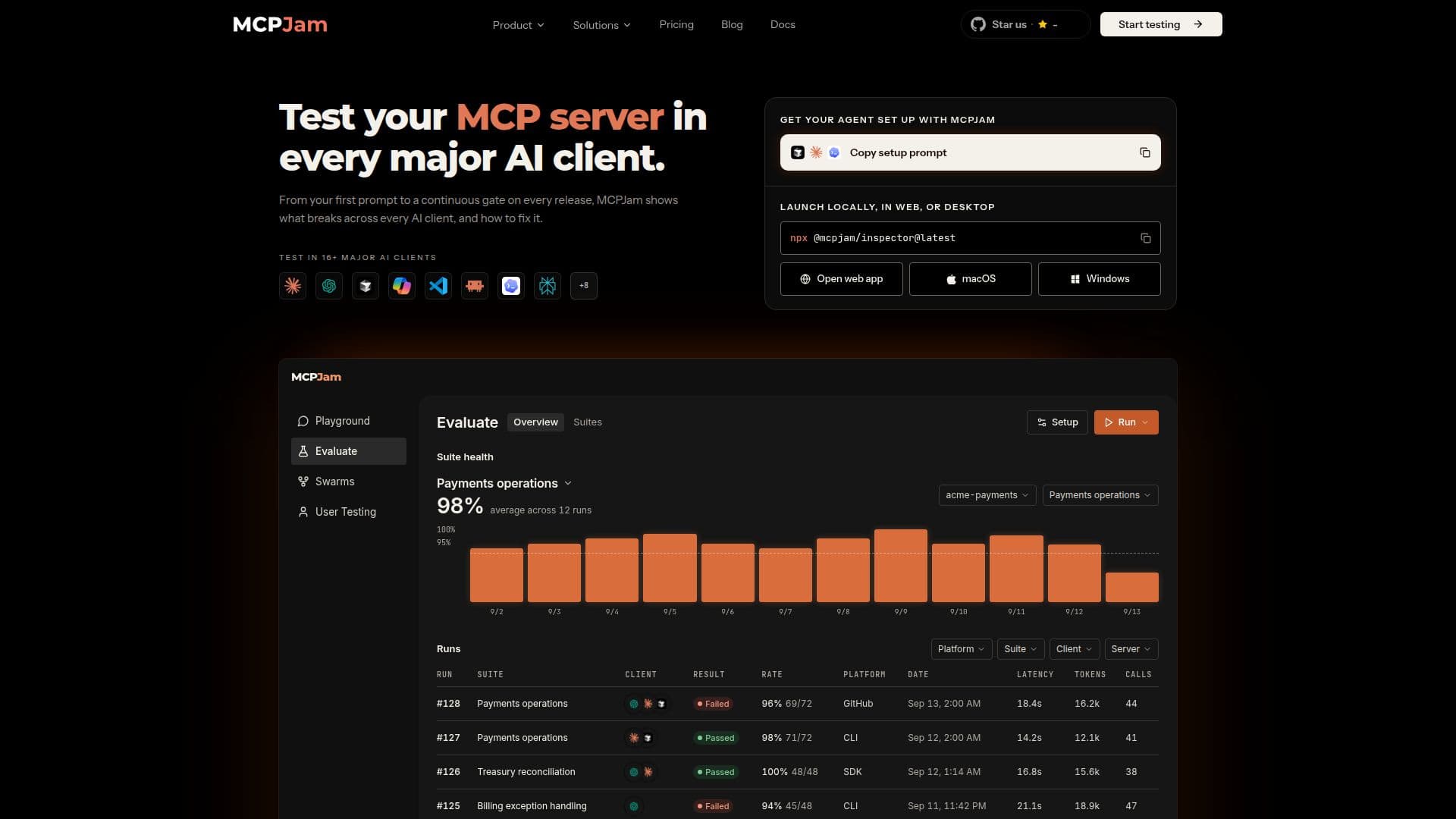The width and height of the screenshot is (1456, 819).
Task: Expand Payments operations suite heading chevron
Action: click(x=568, y=483)
